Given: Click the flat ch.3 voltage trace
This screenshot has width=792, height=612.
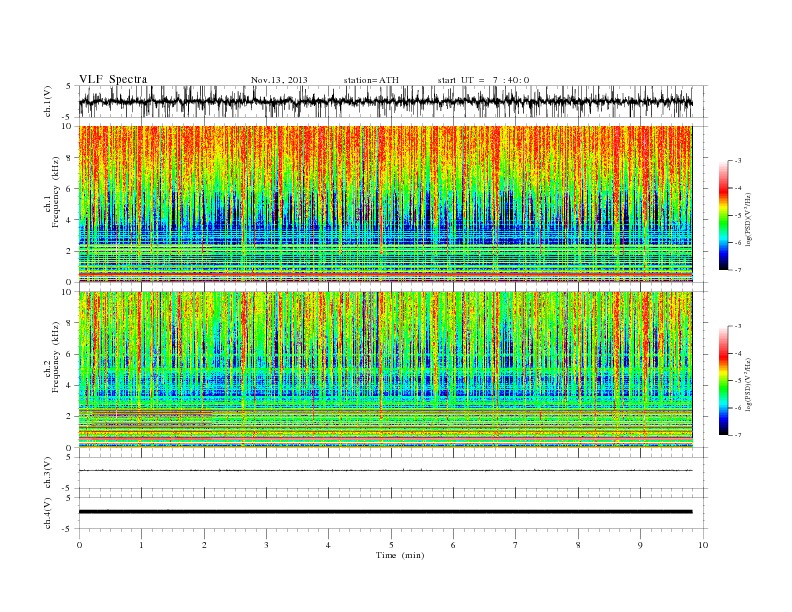Looking at the screenshot, I should click(x=385, y=471).
